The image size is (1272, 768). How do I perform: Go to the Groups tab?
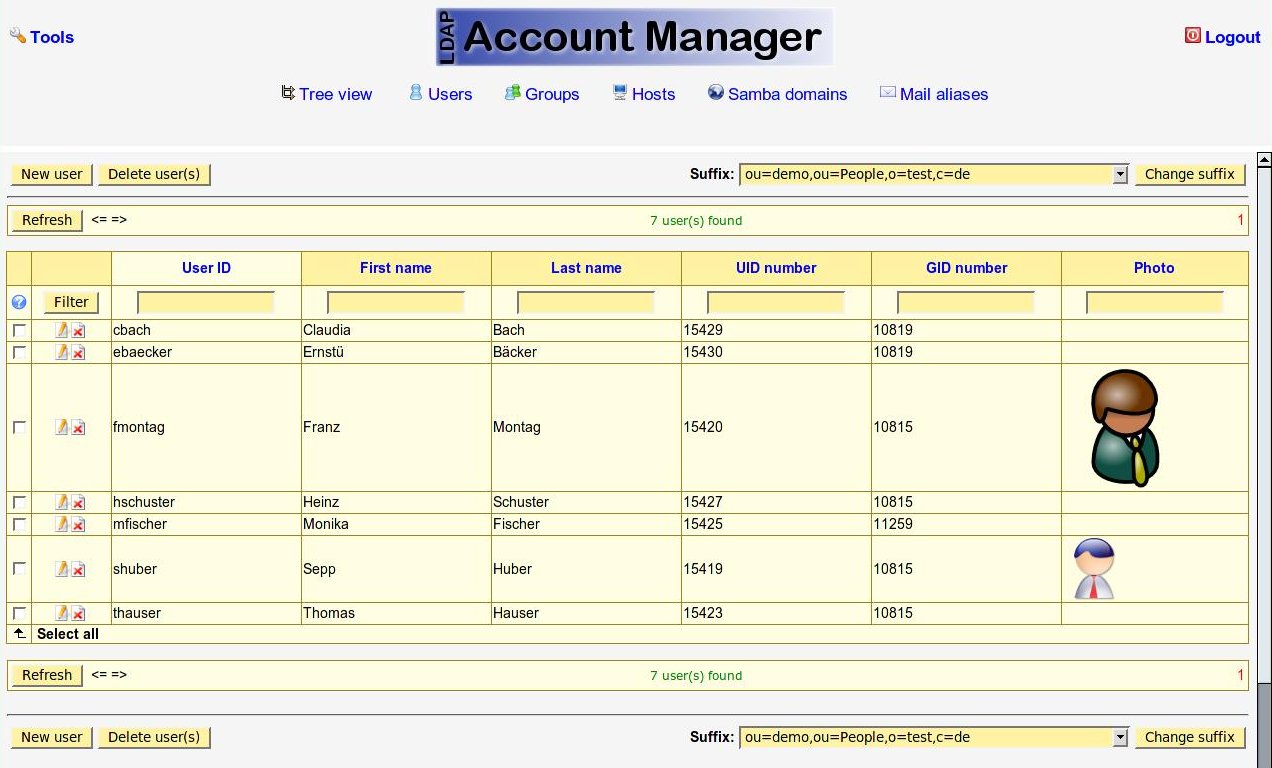click(x=552, y=94)
